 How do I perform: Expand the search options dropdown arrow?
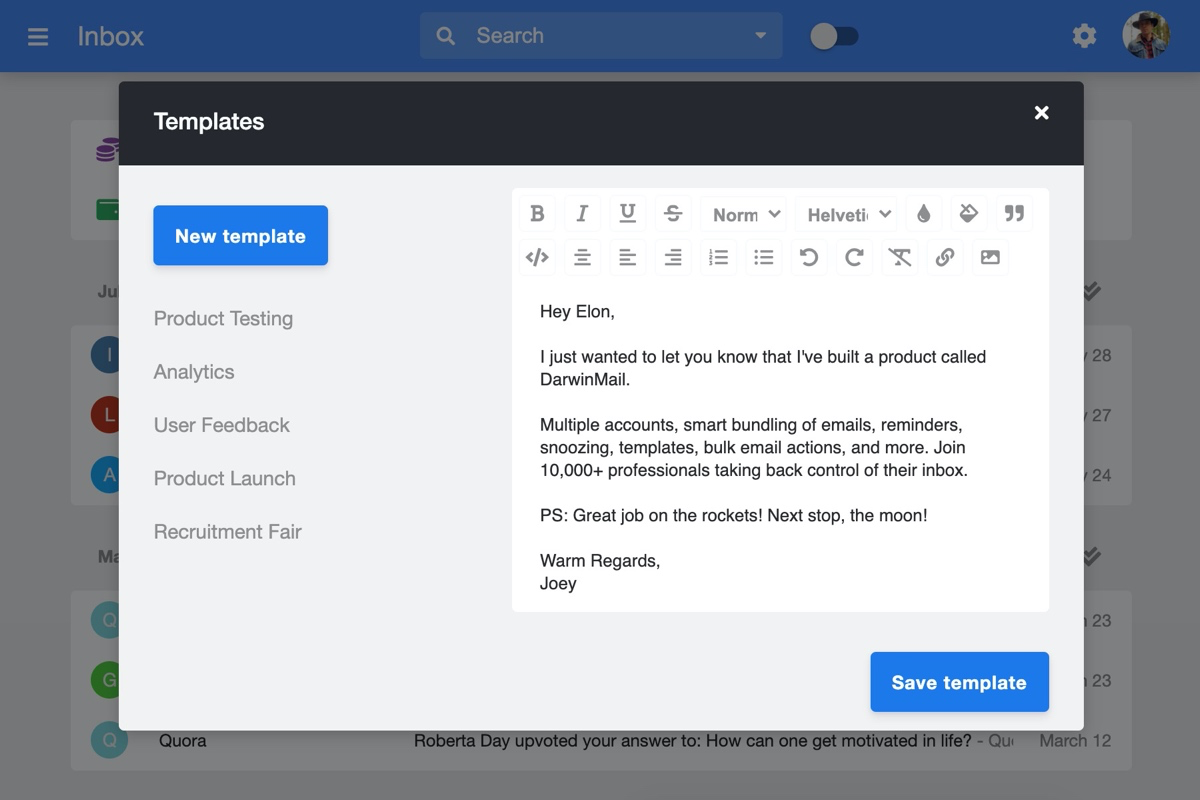coord(760,36)
